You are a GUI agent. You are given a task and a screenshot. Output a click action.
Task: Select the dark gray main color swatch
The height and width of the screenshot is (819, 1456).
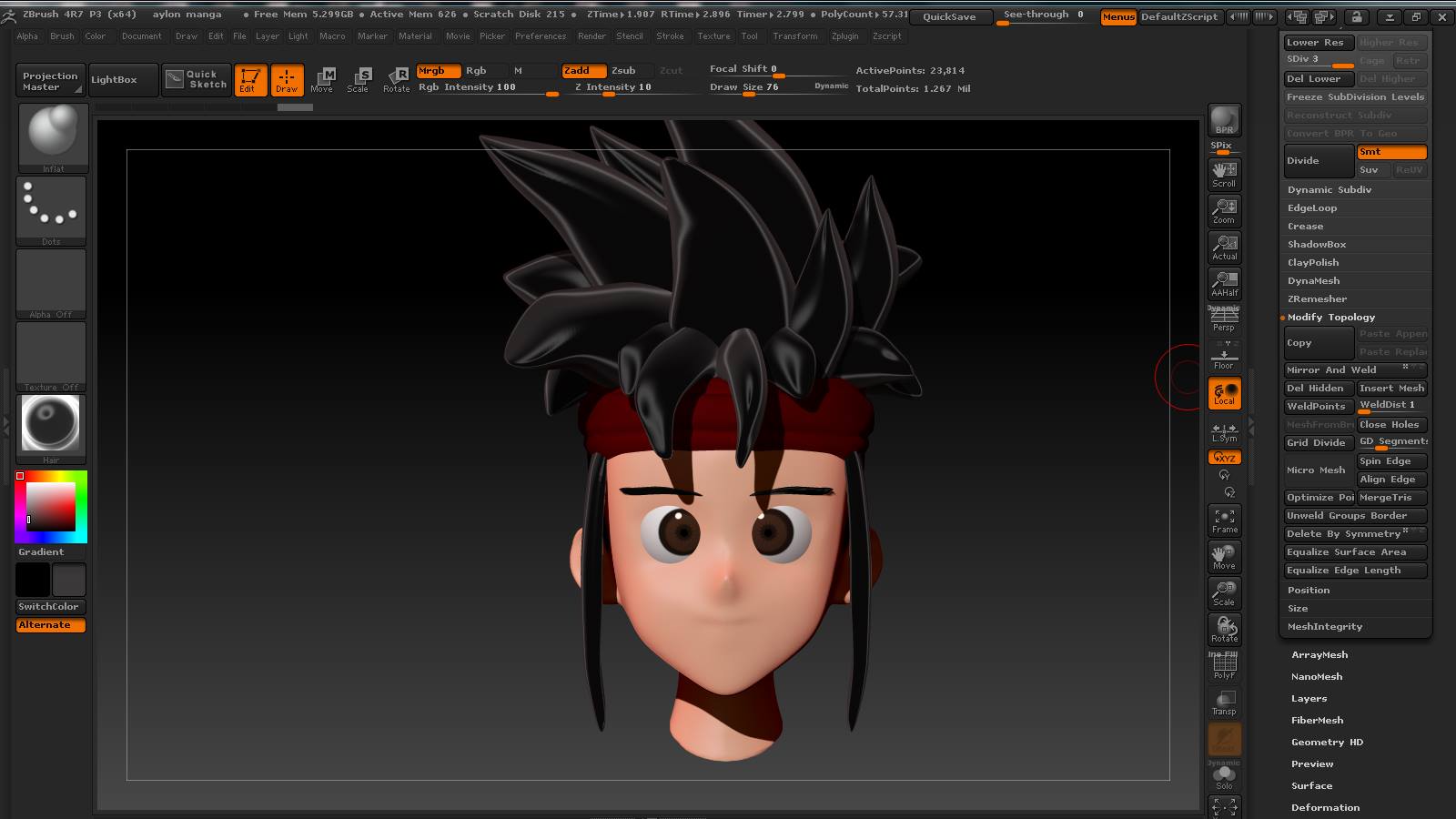tap(69, 580)
